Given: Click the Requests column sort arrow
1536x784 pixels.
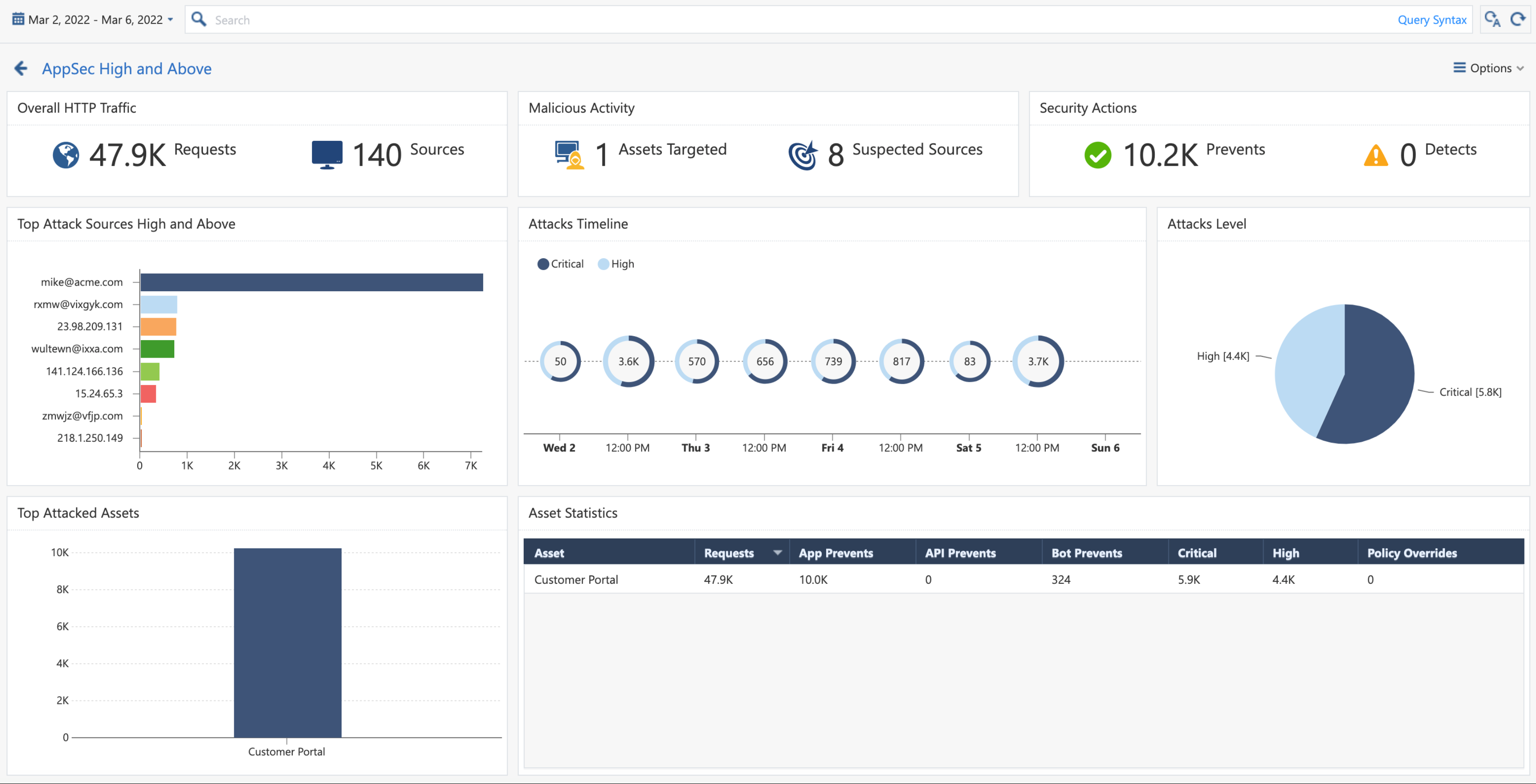Looking at the screenshot, I should point(777,553).
